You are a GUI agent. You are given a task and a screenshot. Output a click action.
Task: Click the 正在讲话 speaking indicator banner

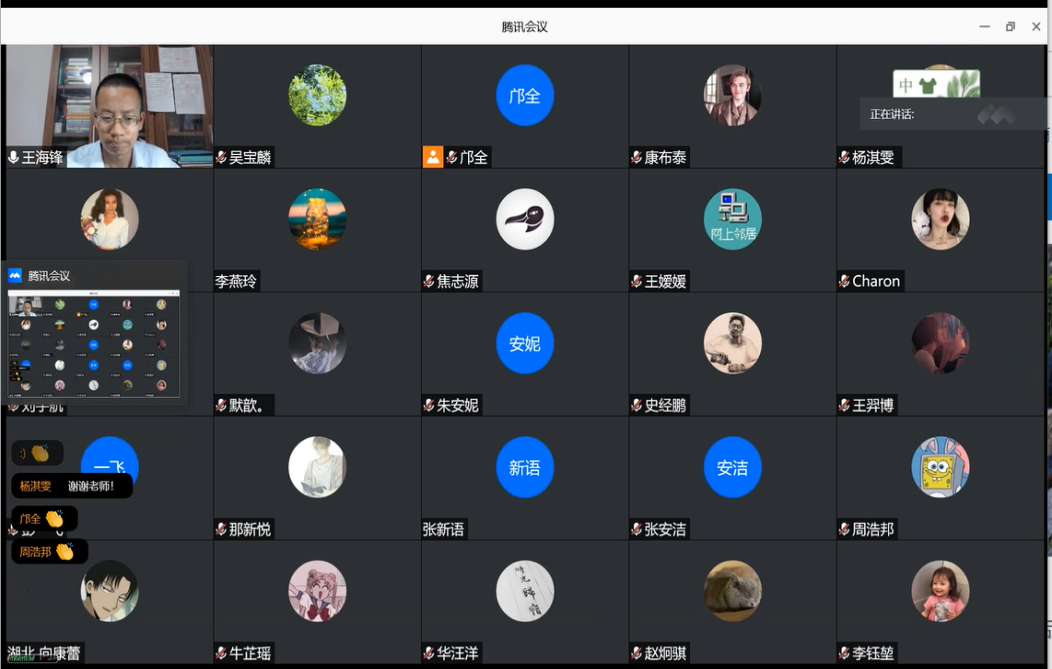click(x=953, y=114)
